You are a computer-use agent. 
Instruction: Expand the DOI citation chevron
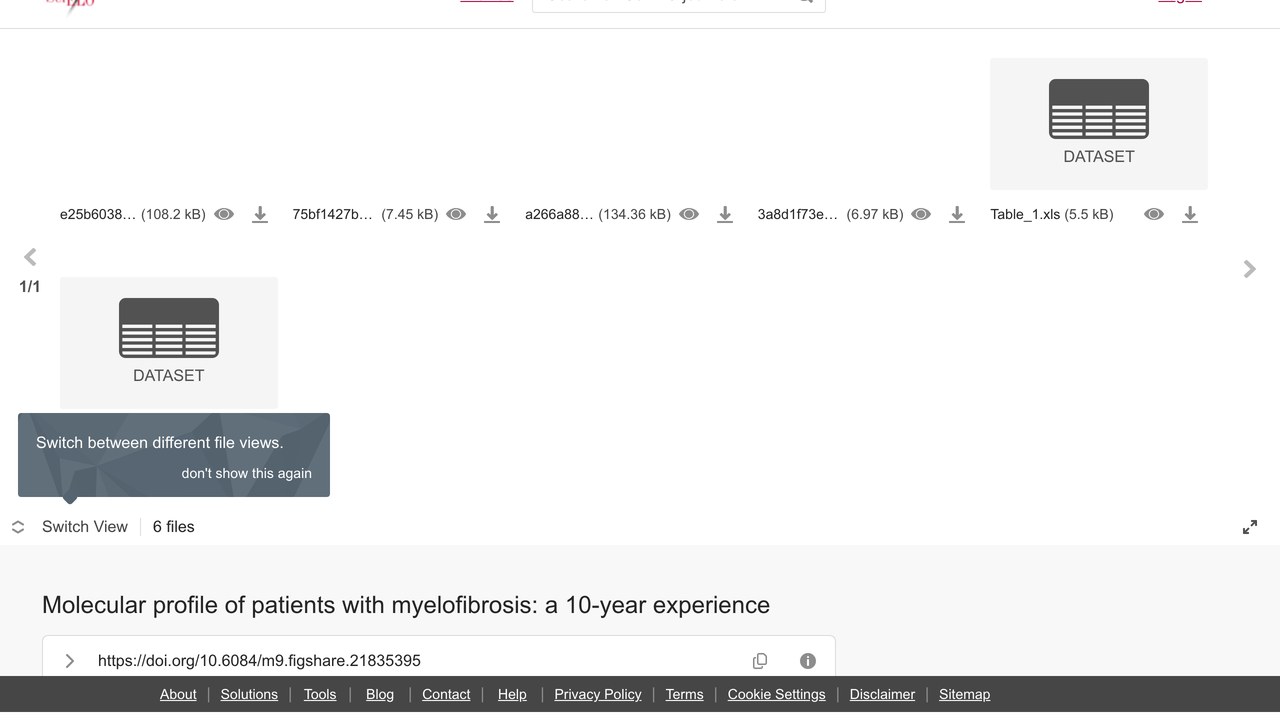pyautogui.click(x=70, y=661)
